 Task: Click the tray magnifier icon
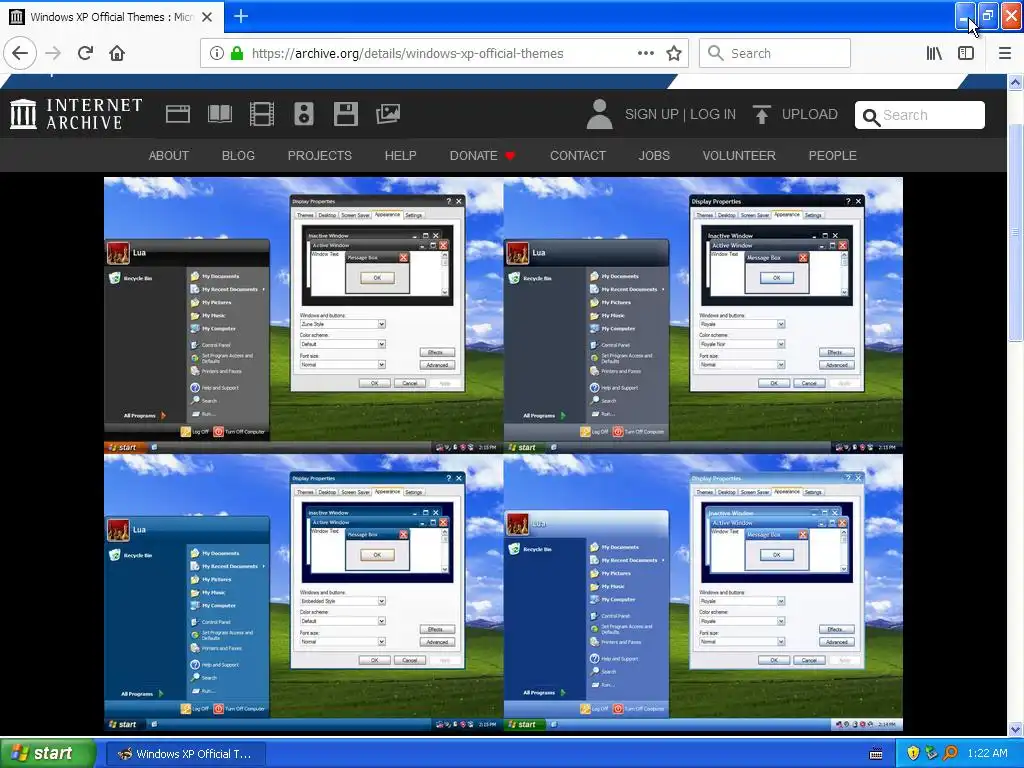tap(950, 753)
